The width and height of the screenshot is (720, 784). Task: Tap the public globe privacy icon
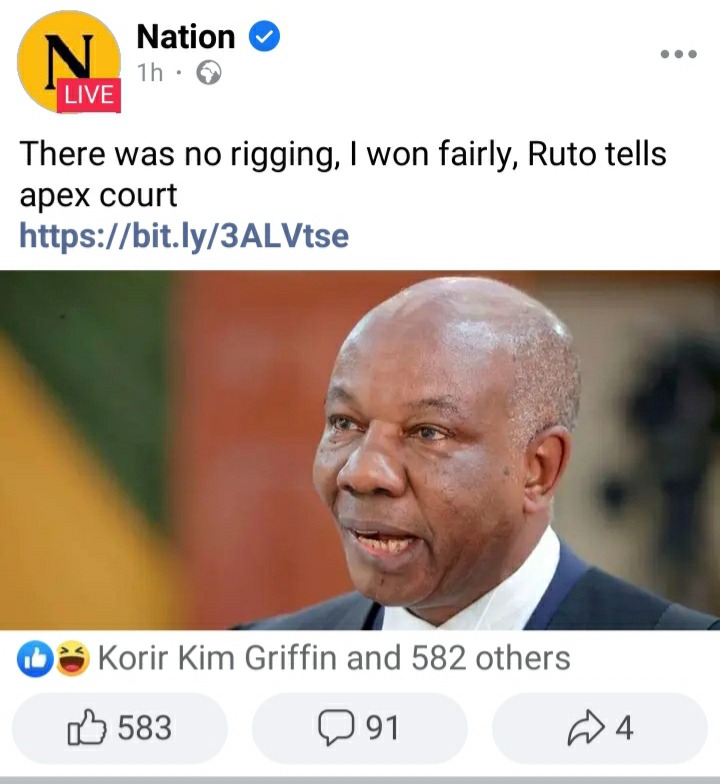[x=209, y=73]
